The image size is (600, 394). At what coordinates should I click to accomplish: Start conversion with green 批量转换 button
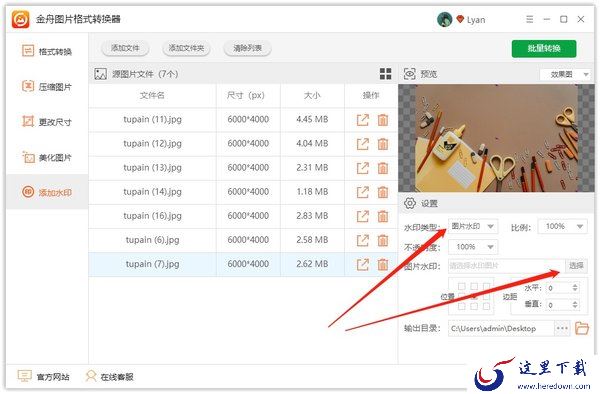tap(544, 49)
